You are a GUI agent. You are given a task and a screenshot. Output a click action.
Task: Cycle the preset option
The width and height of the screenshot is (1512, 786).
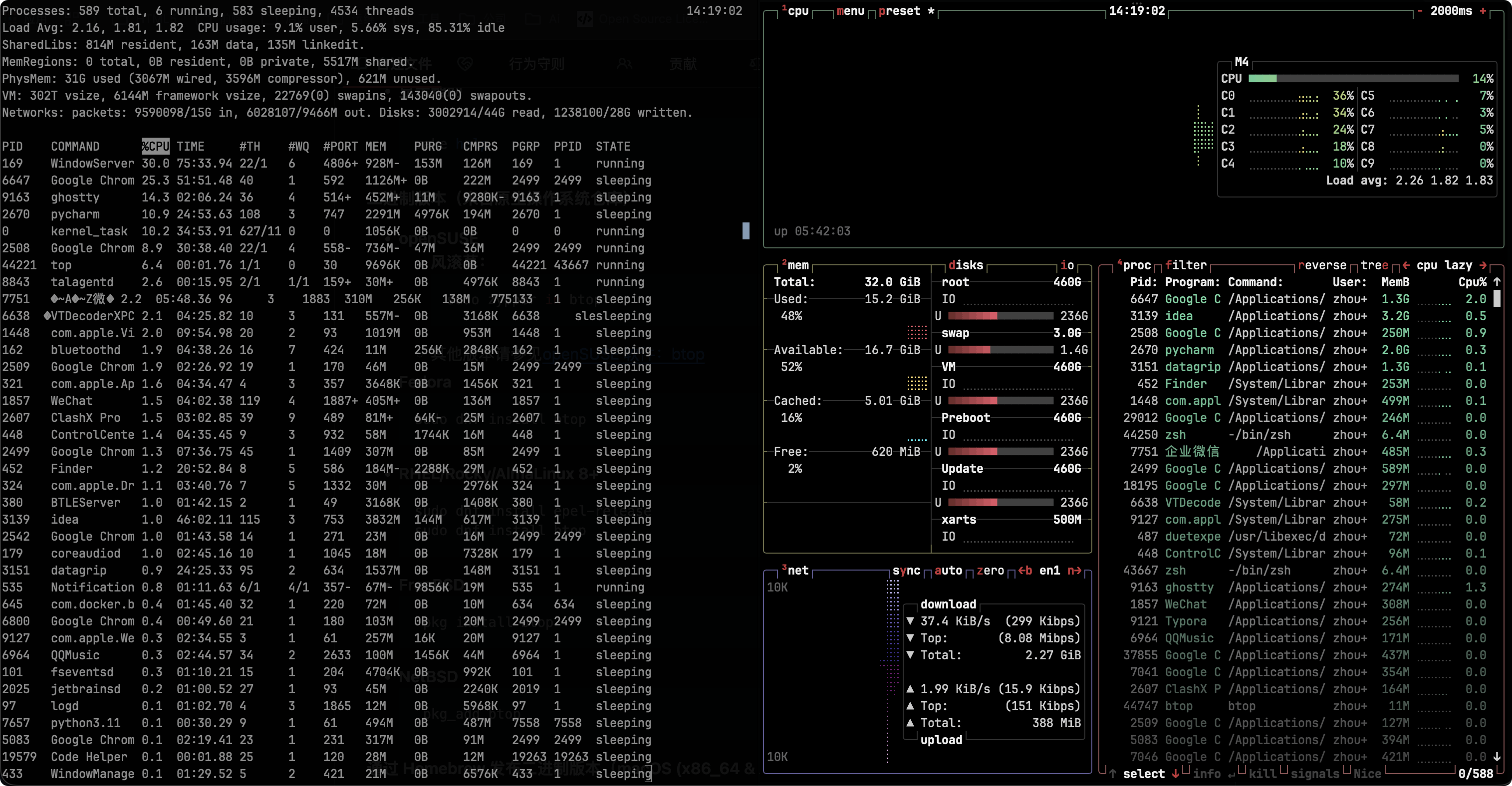click(x=899, y=11)
